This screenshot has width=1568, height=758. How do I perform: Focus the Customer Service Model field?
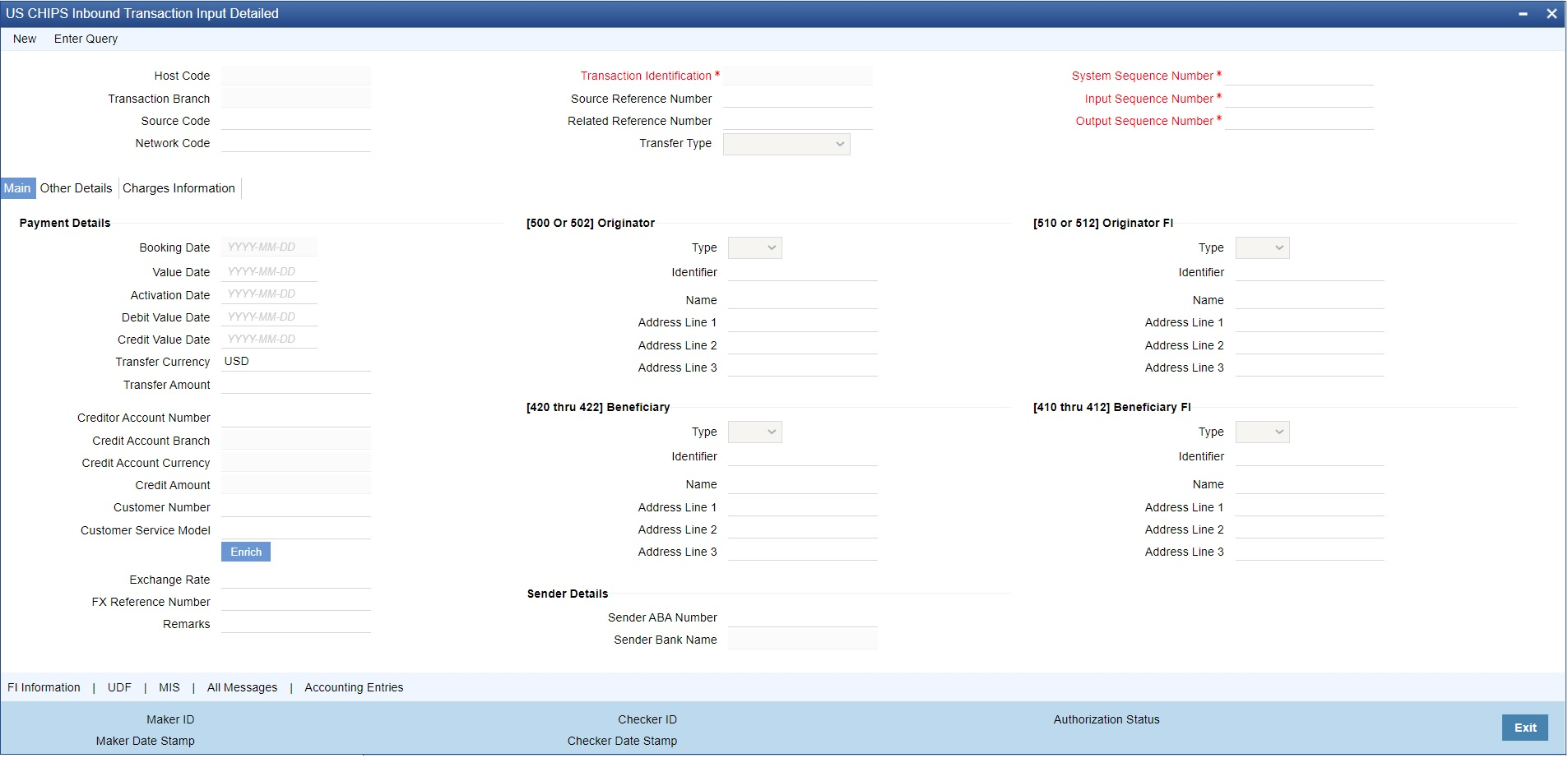click(x=296, y=530)
